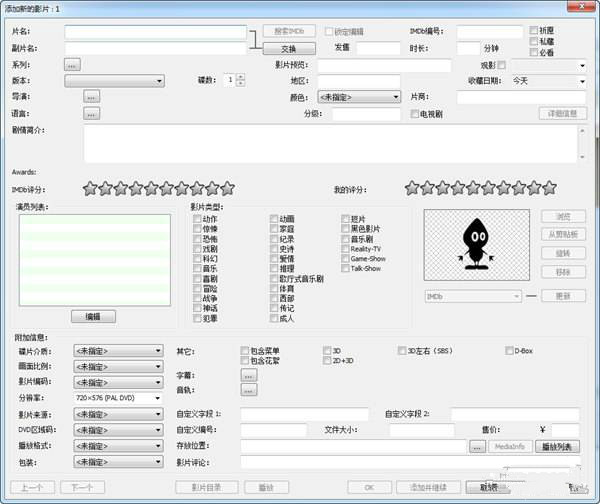The height and width of the screenshot is (504, 600).
Task: Click the 播放列表 button
Action: [x=557, y=446]
